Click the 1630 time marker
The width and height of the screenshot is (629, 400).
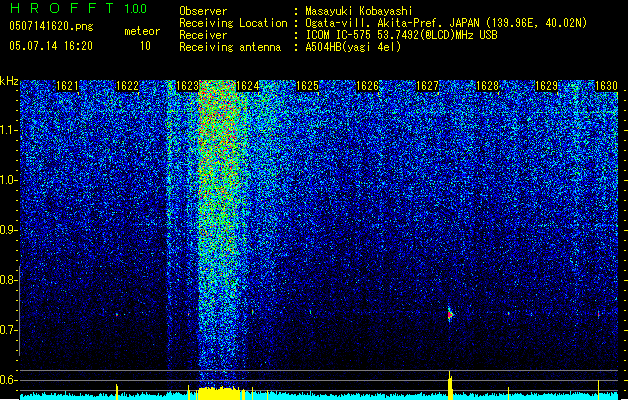(606, 86)
